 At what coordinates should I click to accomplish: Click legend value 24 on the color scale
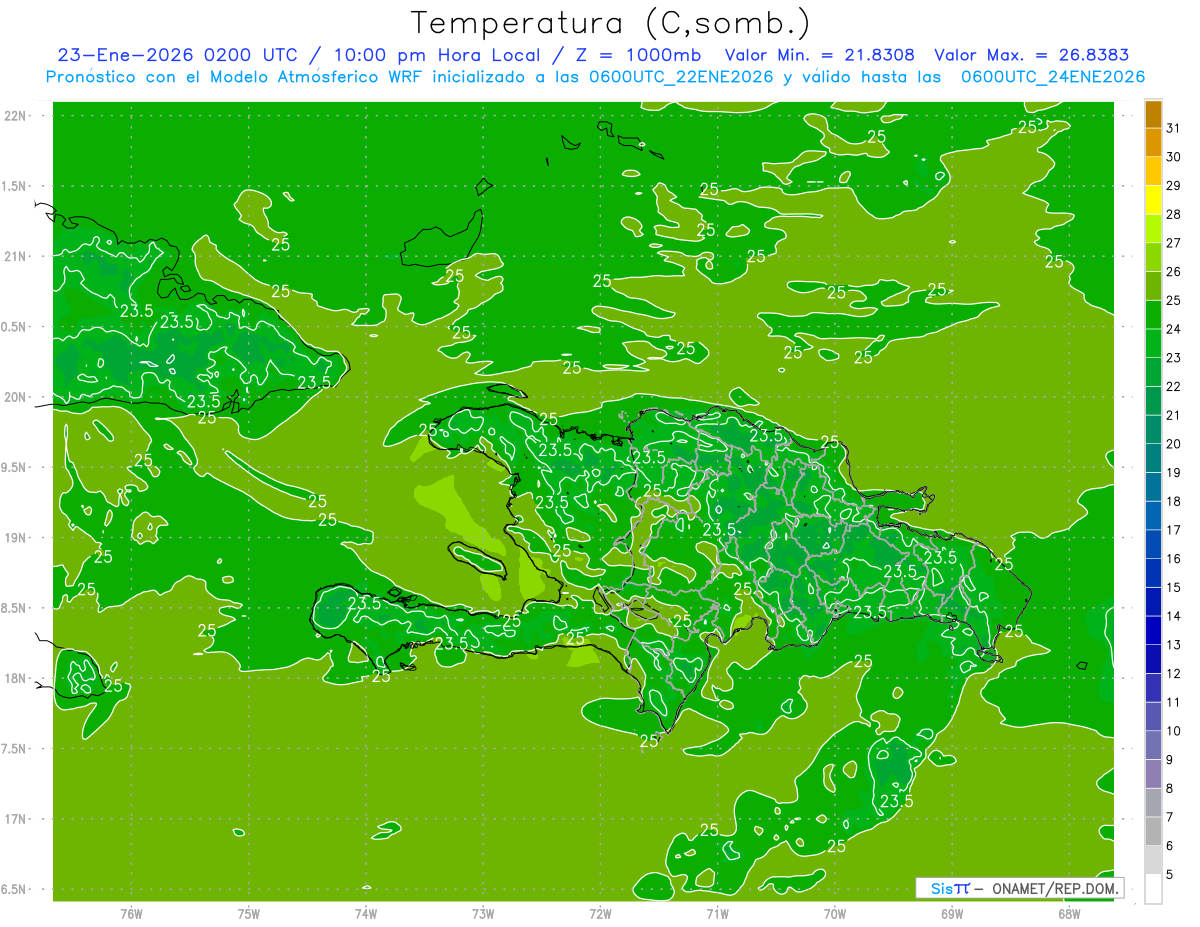coord(1173,329)
